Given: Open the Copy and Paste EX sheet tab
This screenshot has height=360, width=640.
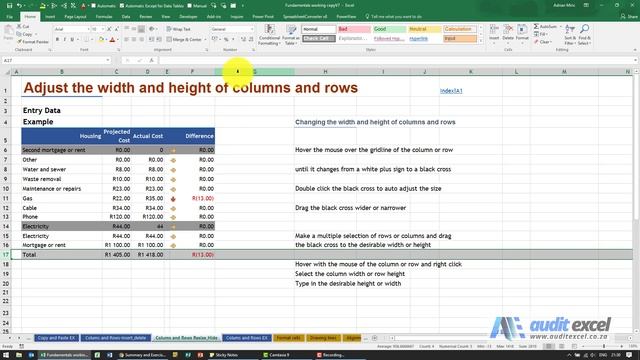Looking at the screenshot, I should 56,338.
